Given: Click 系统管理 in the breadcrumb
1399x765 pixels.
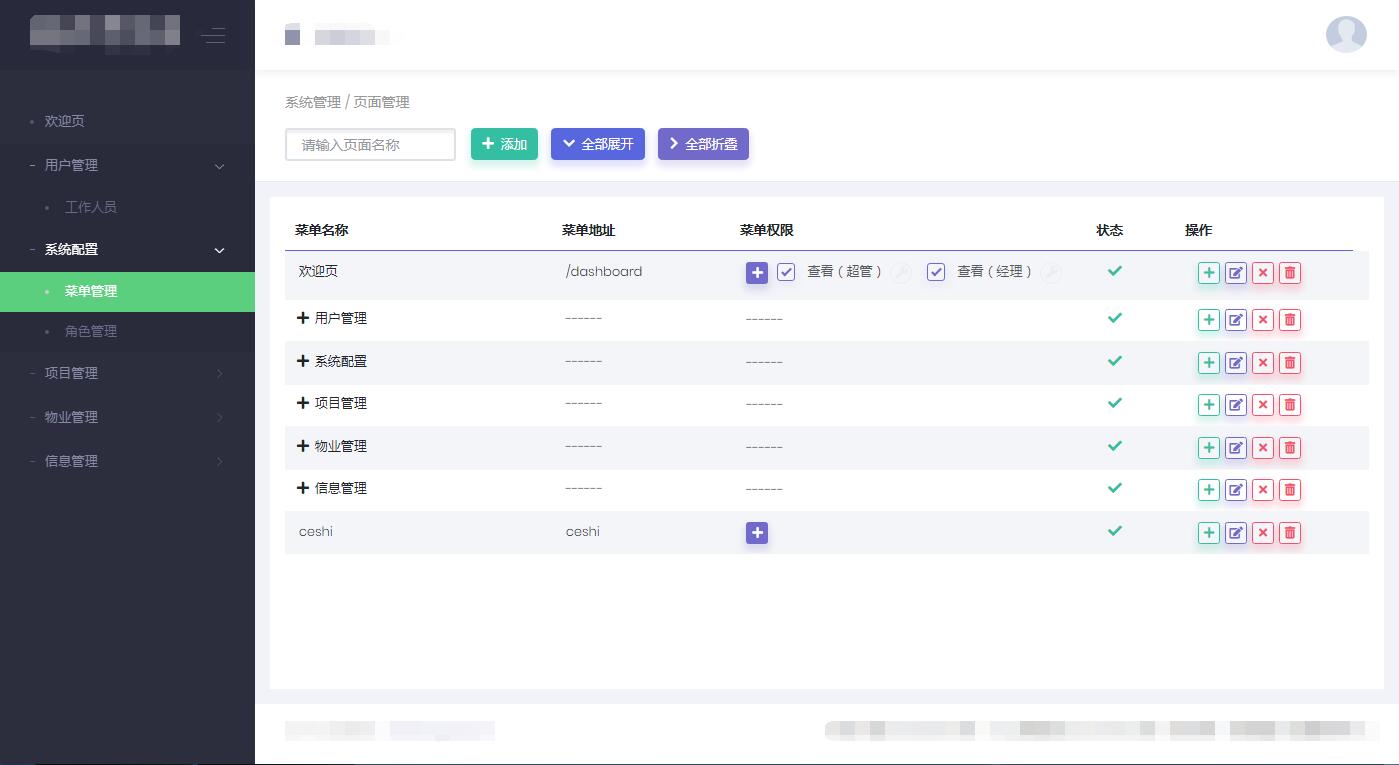Looking at the screenshot, I should (x=313, y=102).
